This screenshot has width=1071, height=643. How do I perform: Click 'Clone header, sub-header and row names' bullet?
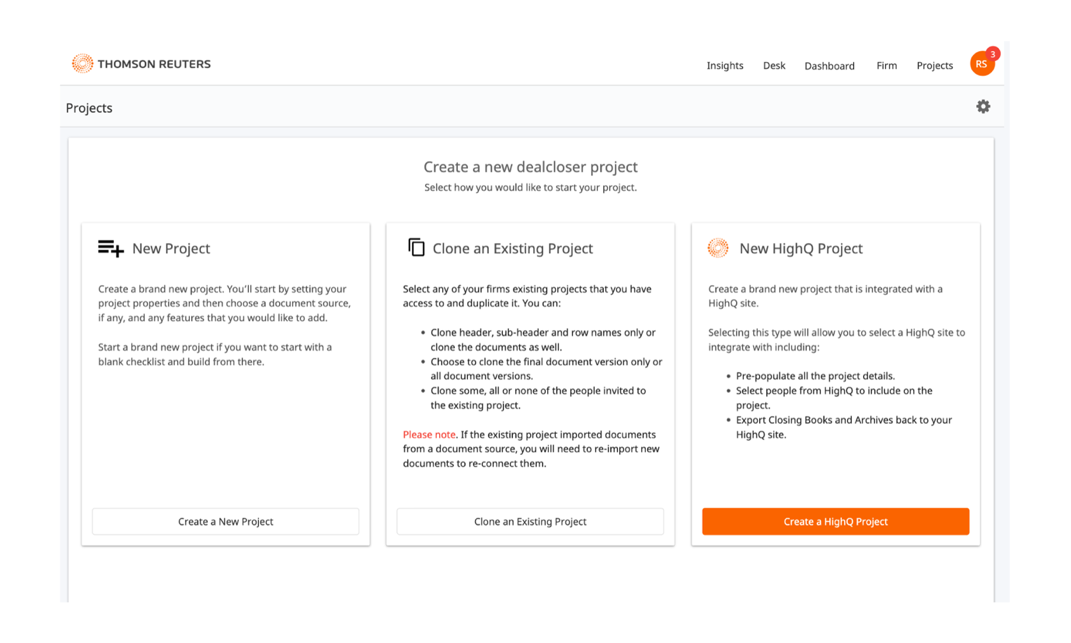pos(543,340)
